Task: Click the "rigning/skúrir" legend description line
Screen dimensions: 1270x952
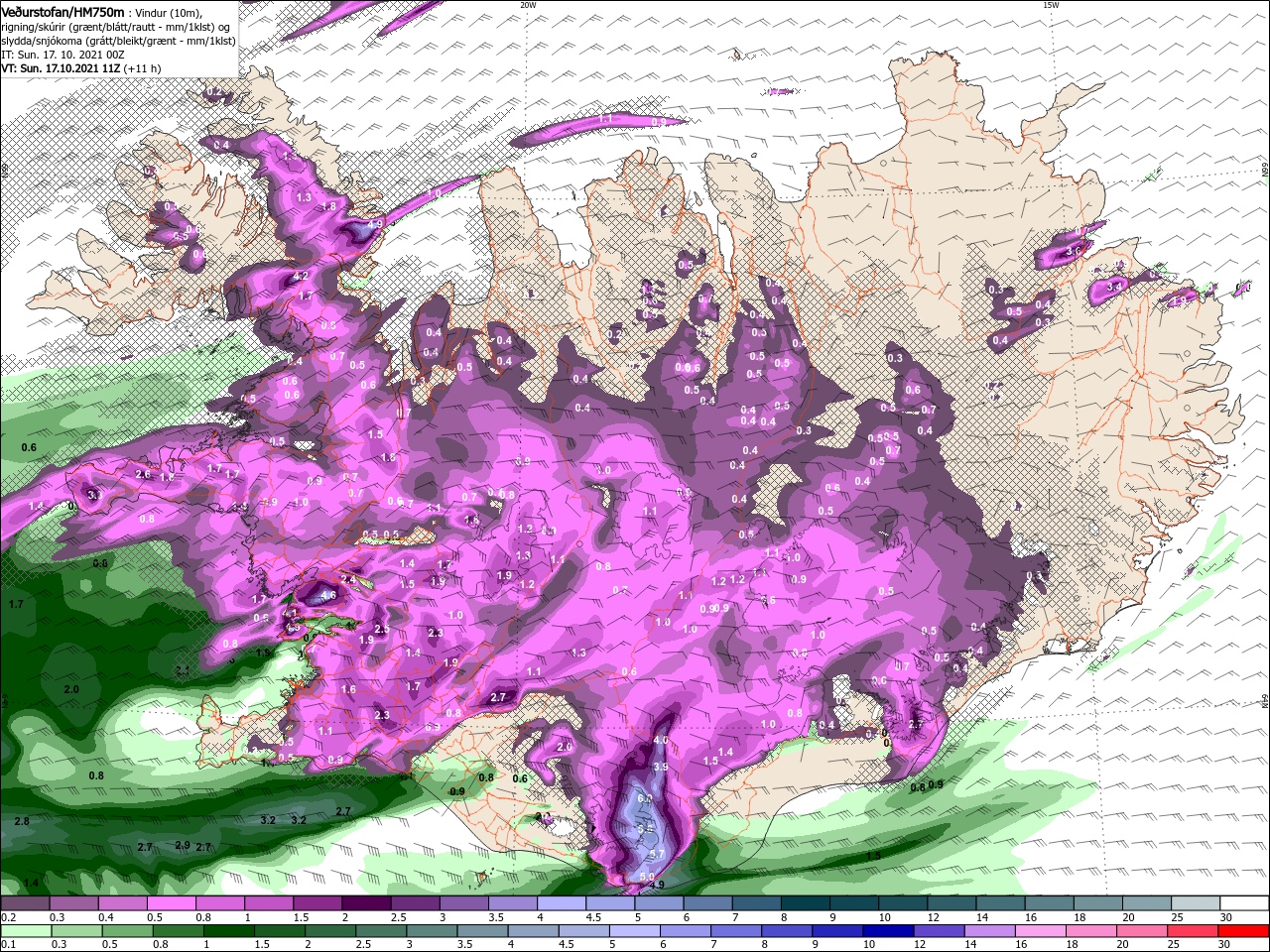Action: (x=117, y=26)
